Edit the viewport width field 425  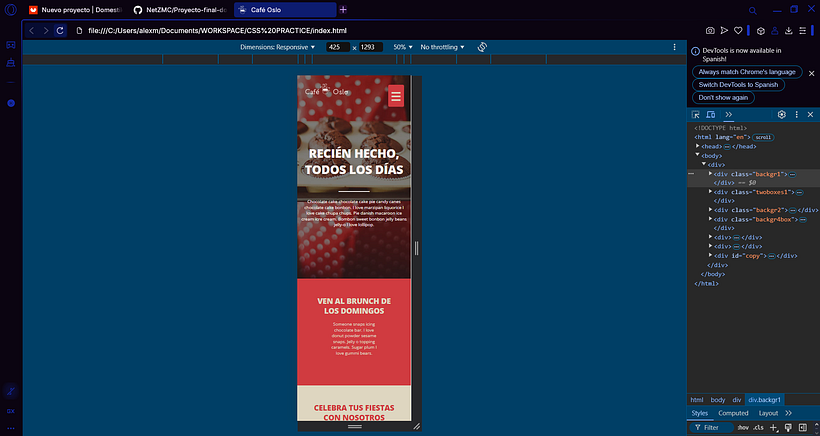tap(338, 47)
